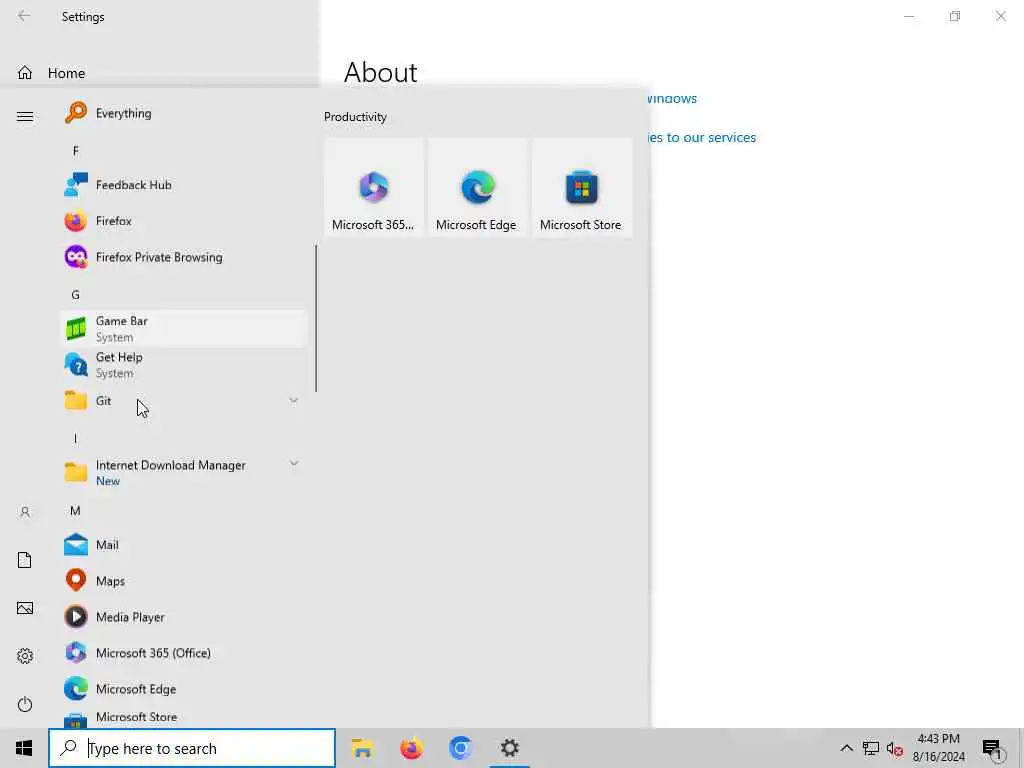Viewport: 1024px width, 768px height.
Task: Click the Settings back arrow
Action: tap(24, 16)
